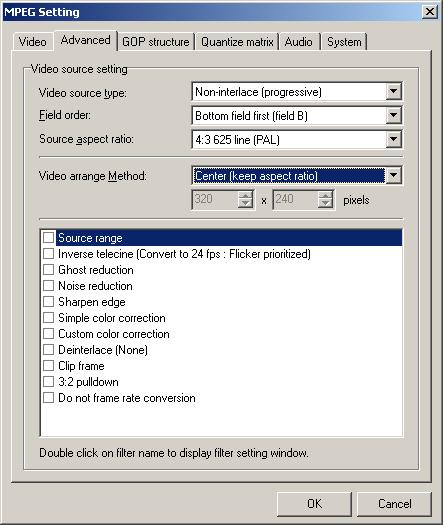This screenshot has width=443, height=525.
Task: Open the GOP structure tab
Action: click(156, 42)
